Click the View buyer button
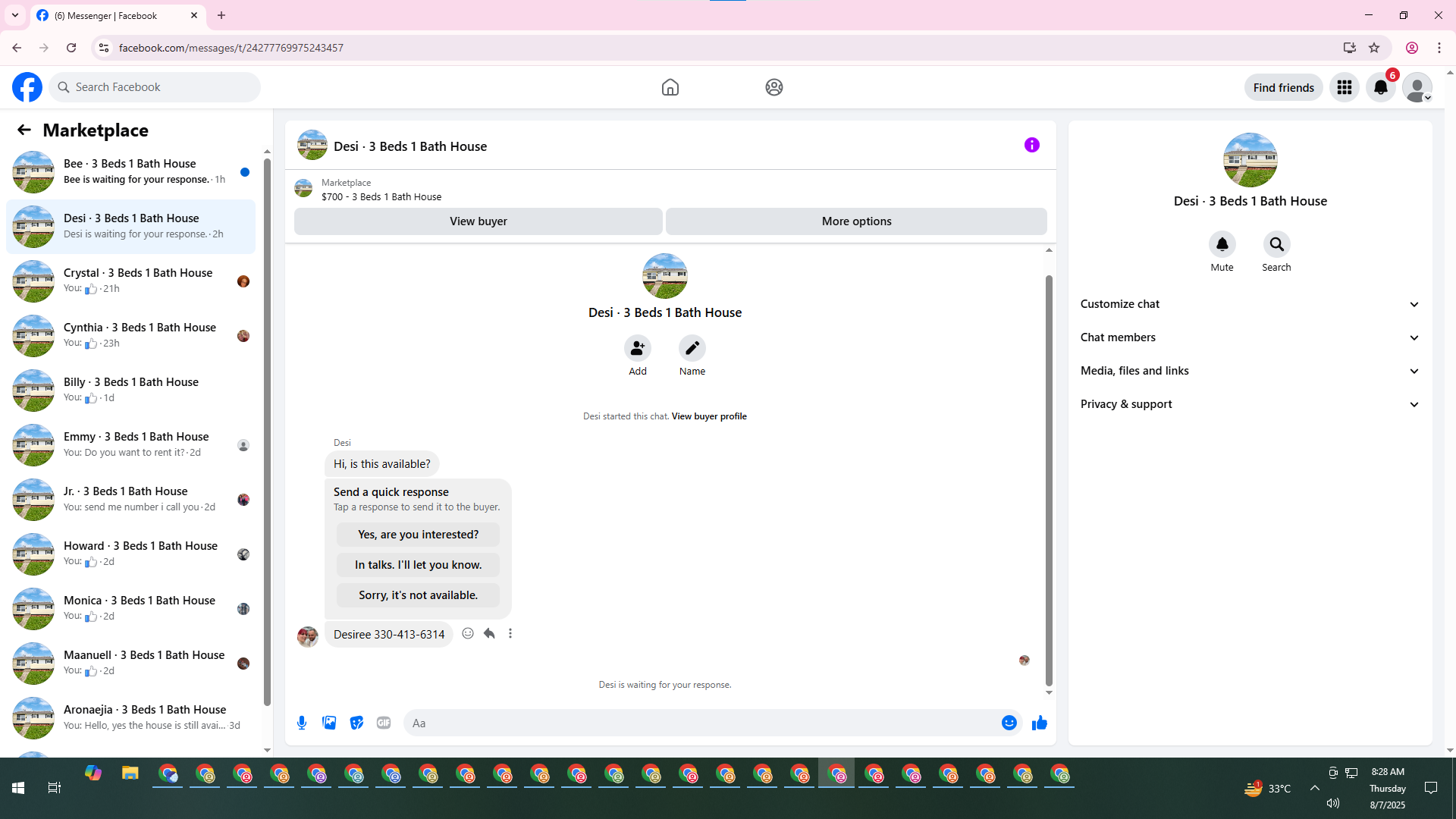Viewport: 1456px width, 819px height. [x=478, y=221]
